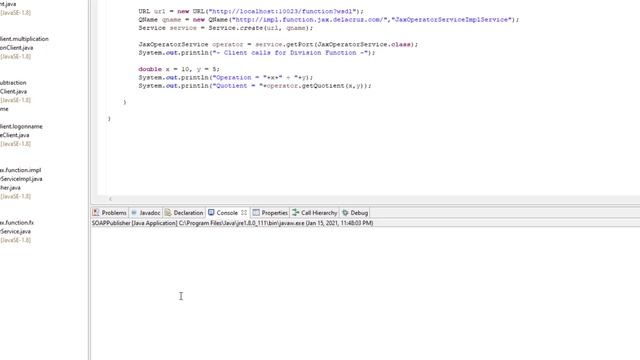This screenshot has width=640, height=360.
Task: Open the Service.java file under function.fx
Action: (x=15, y=231)
